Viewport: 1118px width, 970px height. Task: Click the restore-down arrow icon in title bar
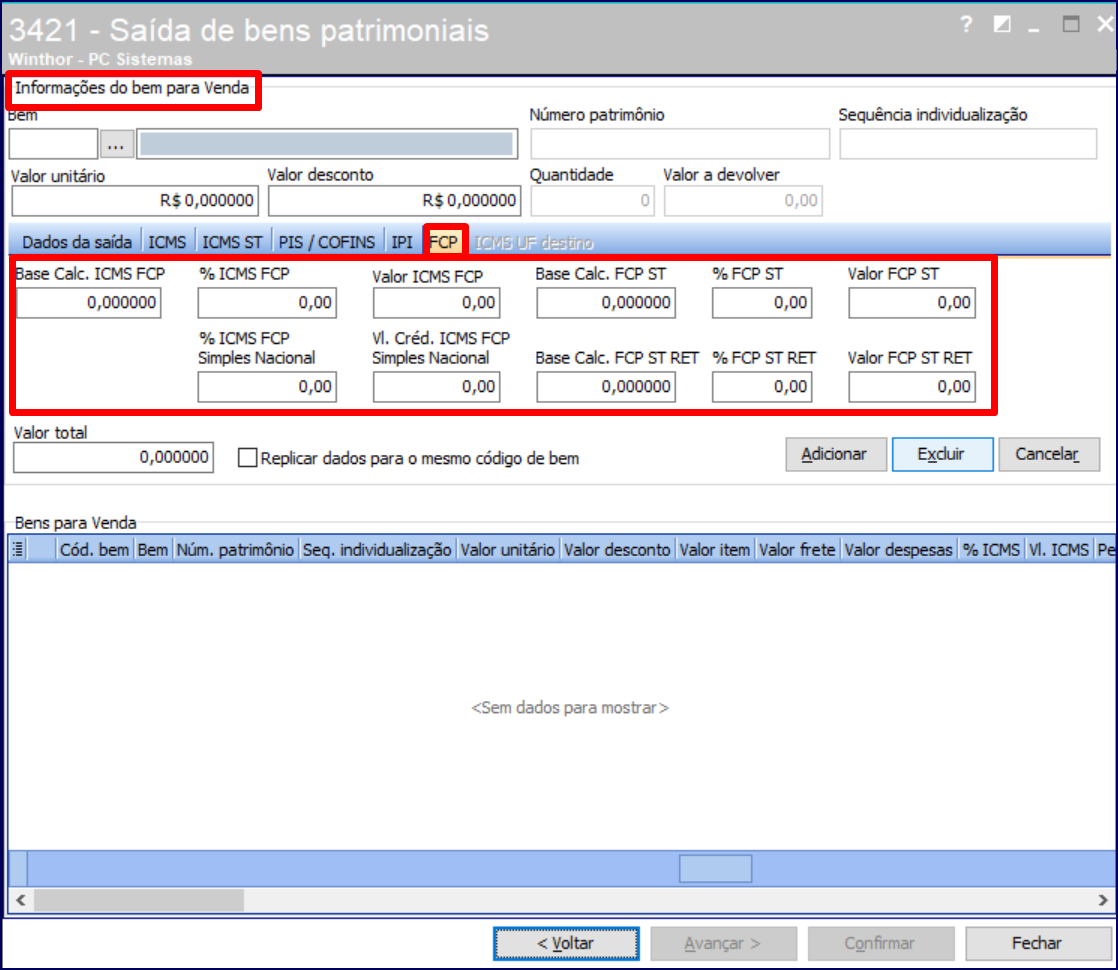click(x=1002, y=24)
